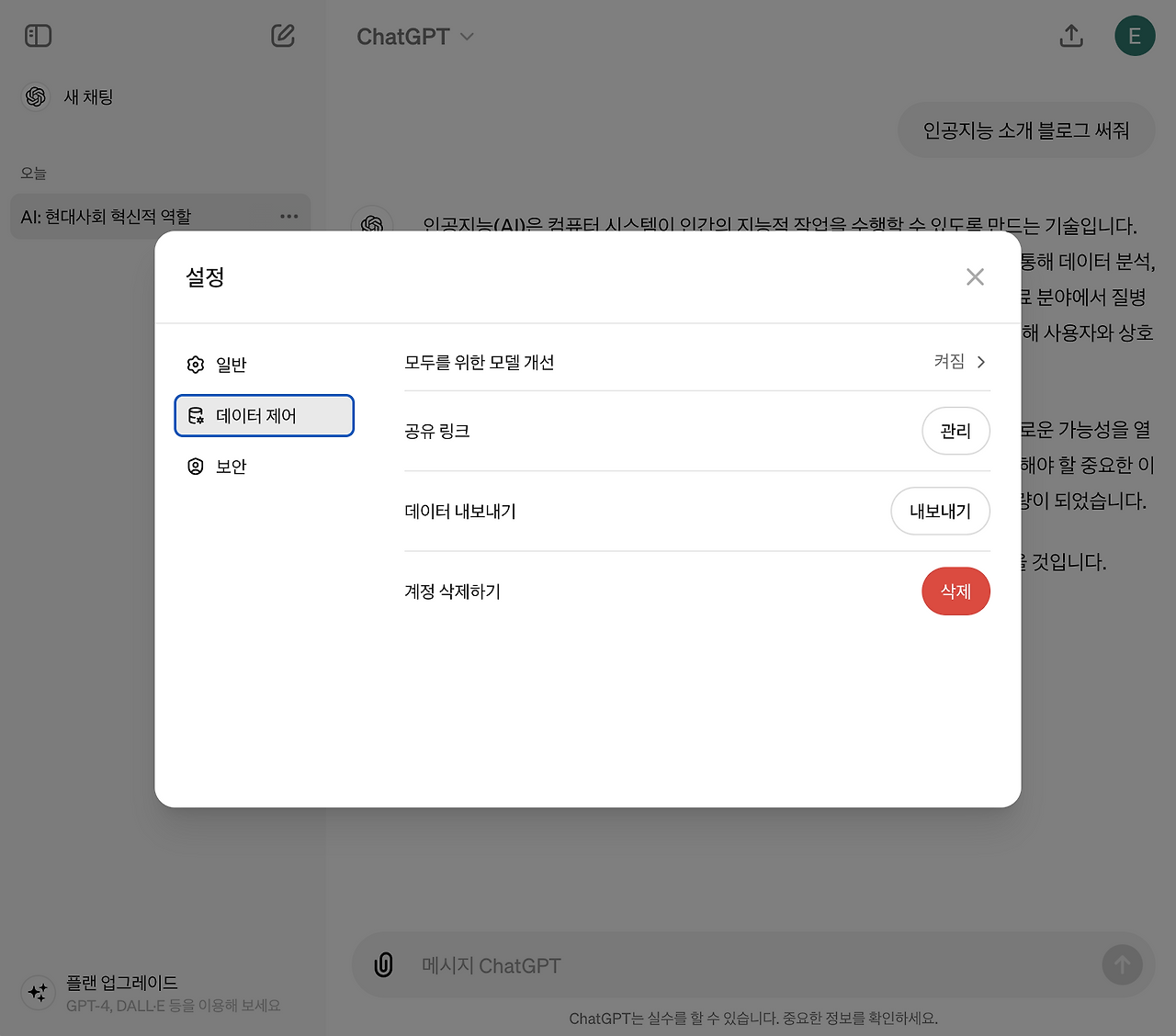Click the 계정 삭제하기 label

(x=453, y=591)
